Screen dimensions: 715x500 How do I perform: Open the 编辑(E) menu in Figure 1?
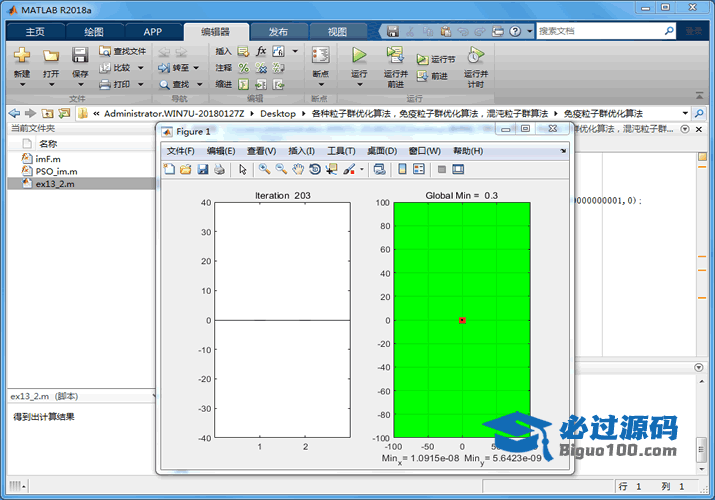[x=221, y=151]
